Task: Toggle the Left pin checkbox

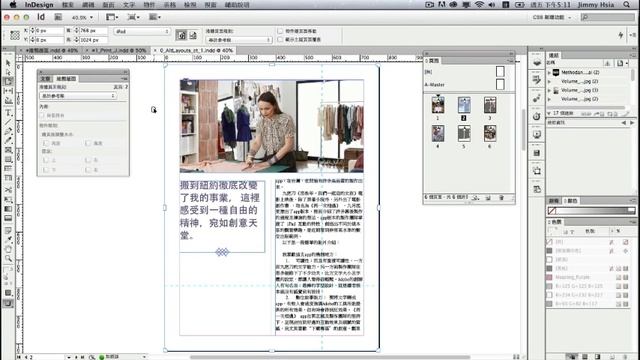Action: pos(88,160)
